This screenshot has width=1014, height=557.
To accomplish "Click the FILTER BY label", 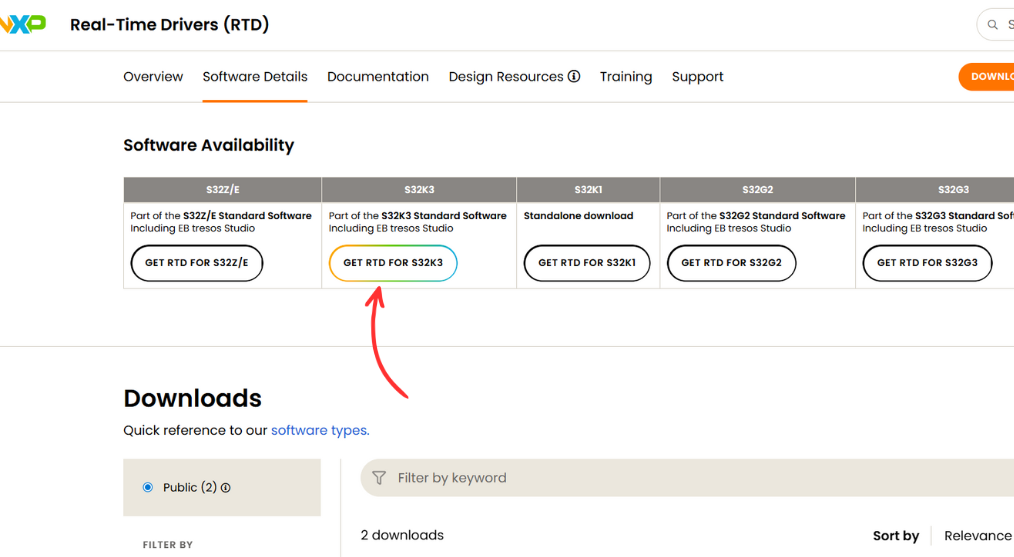I will click(x=167, y=545).
